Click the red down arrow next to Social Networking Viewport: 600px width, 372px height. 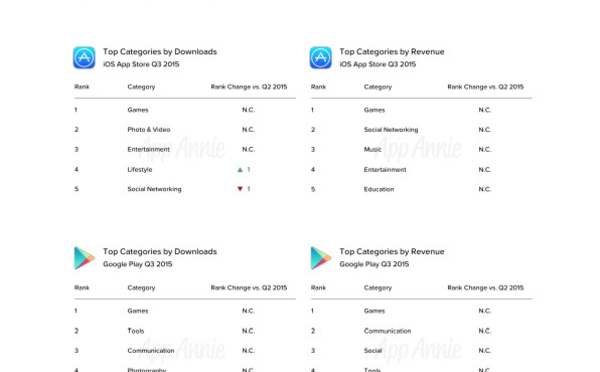(x=240, y=189)
